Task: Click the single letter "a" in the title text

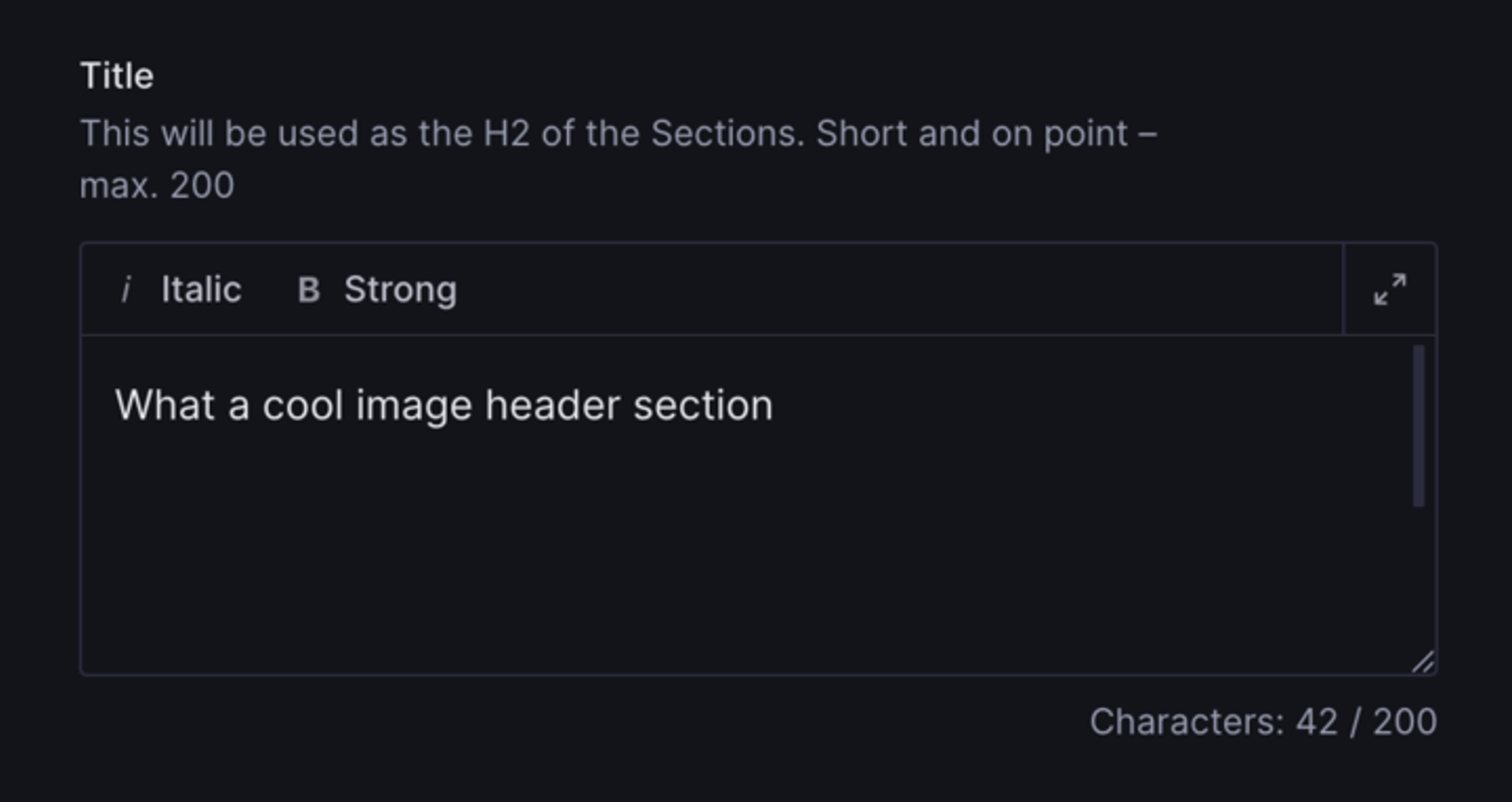Action: click(x=239, y=406)
